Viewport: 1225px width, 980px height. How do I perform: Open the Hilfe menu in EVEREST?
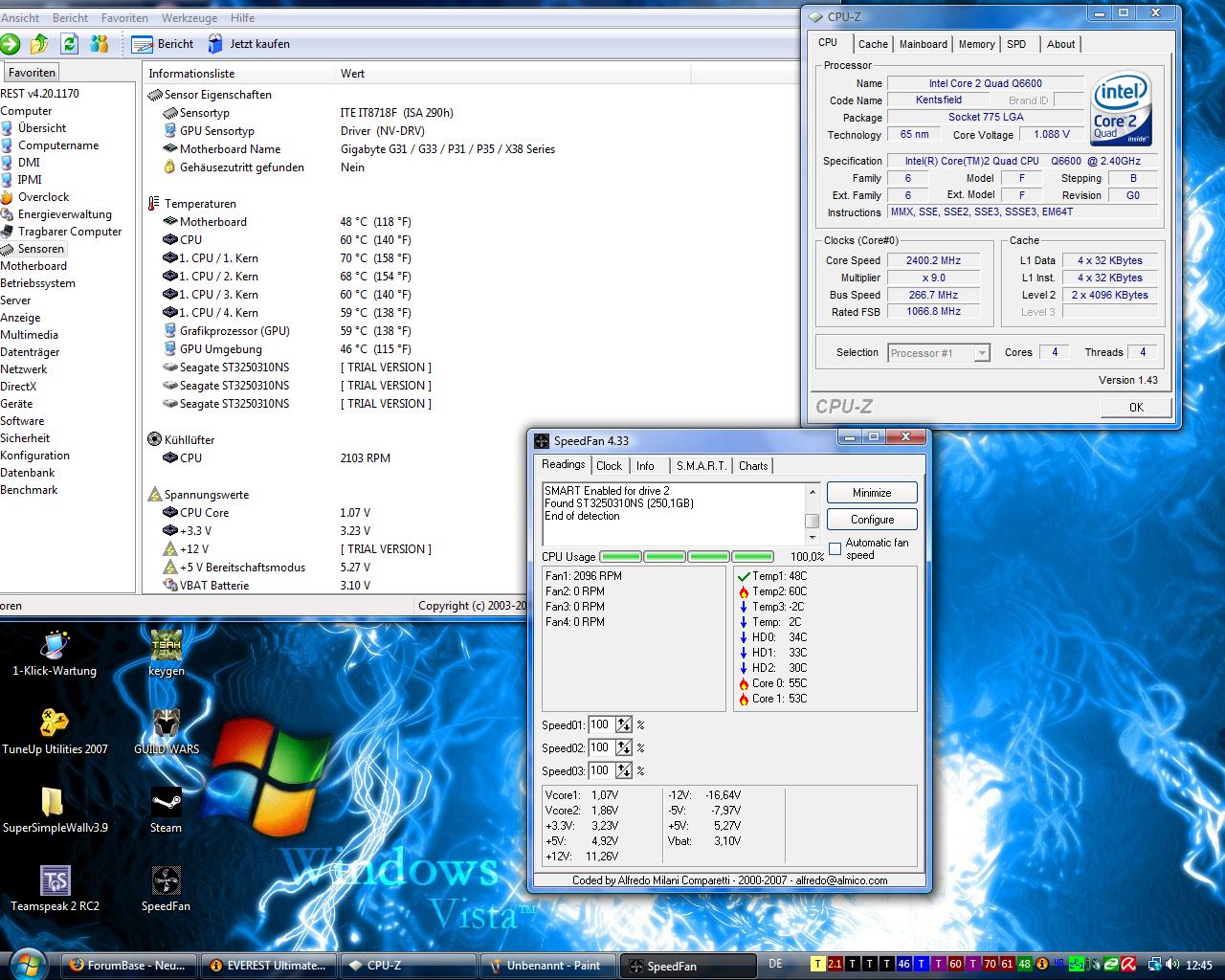coord(242,17)
